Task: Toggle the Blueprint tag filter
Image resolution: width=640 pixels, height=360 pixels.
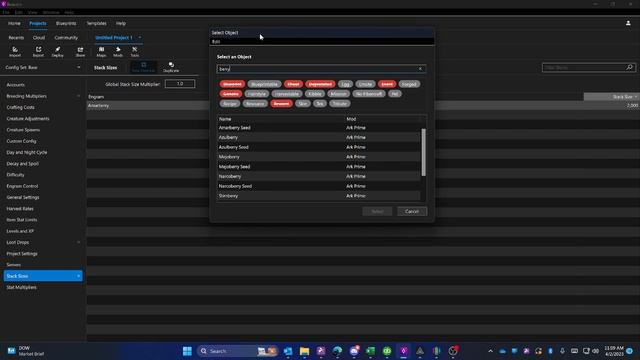Action: 232,84
